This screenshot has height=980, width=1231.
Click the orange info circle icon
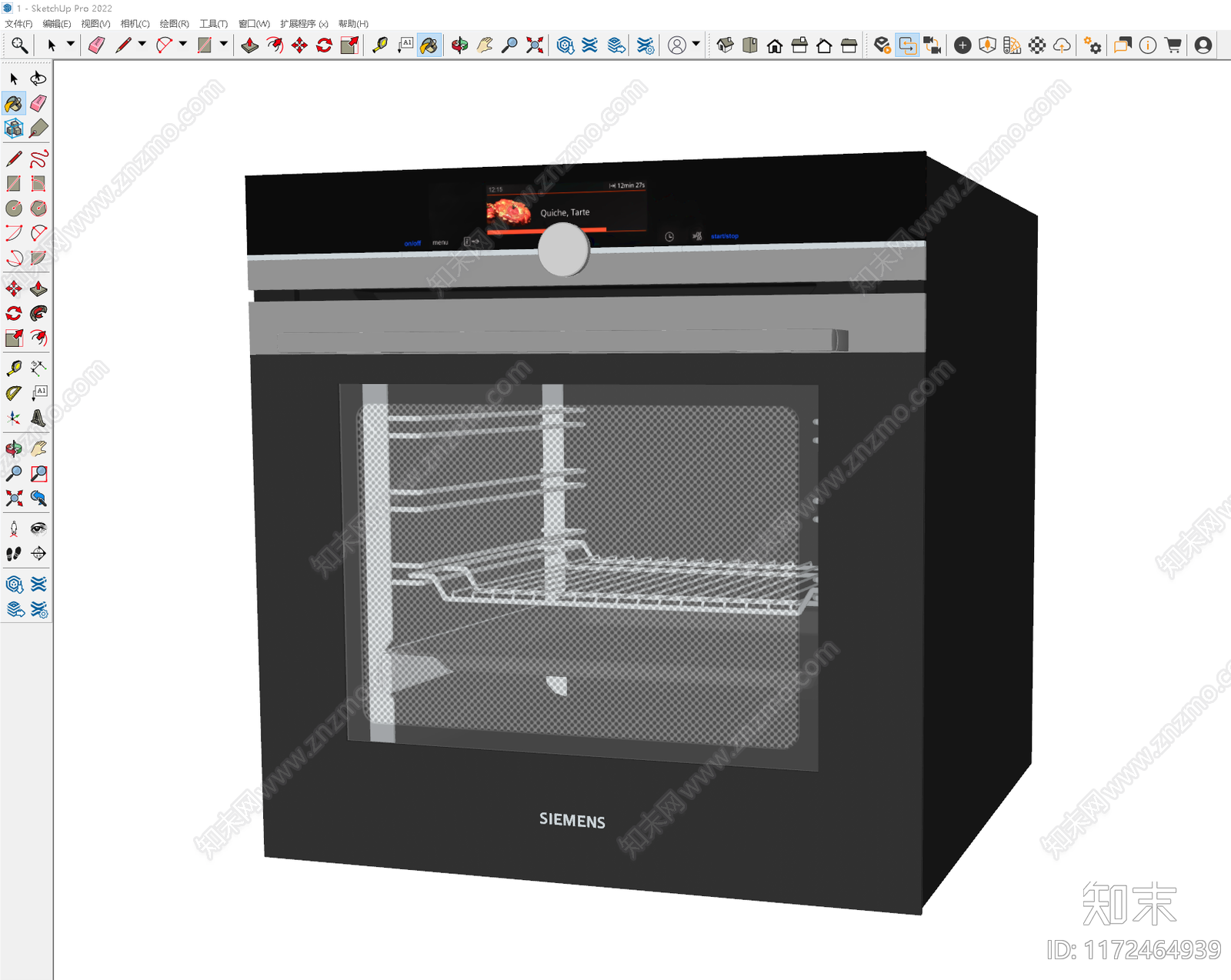(1147, 45)
